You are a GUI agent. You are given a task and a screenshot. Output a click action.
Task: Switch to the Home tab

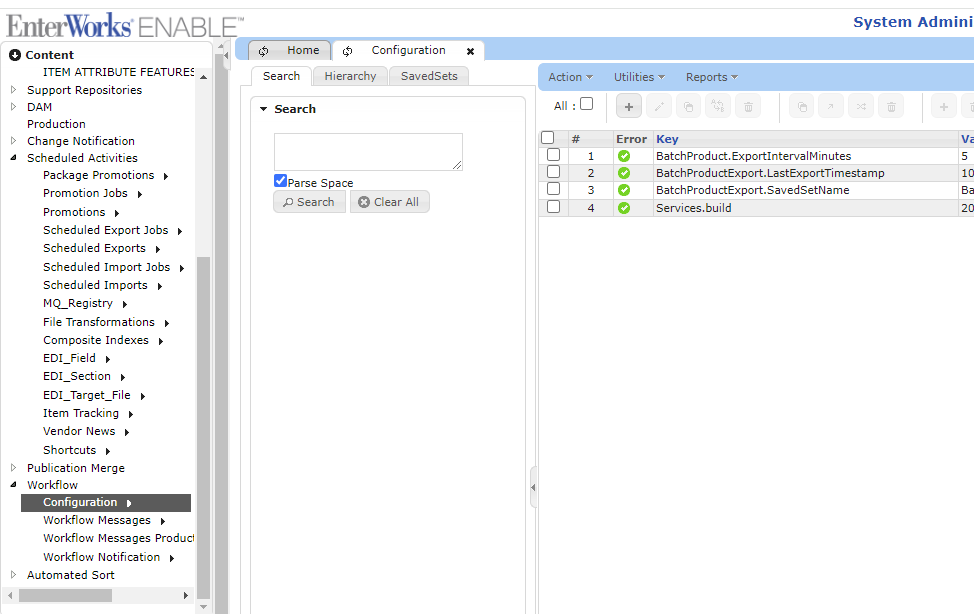coord(303,50)
